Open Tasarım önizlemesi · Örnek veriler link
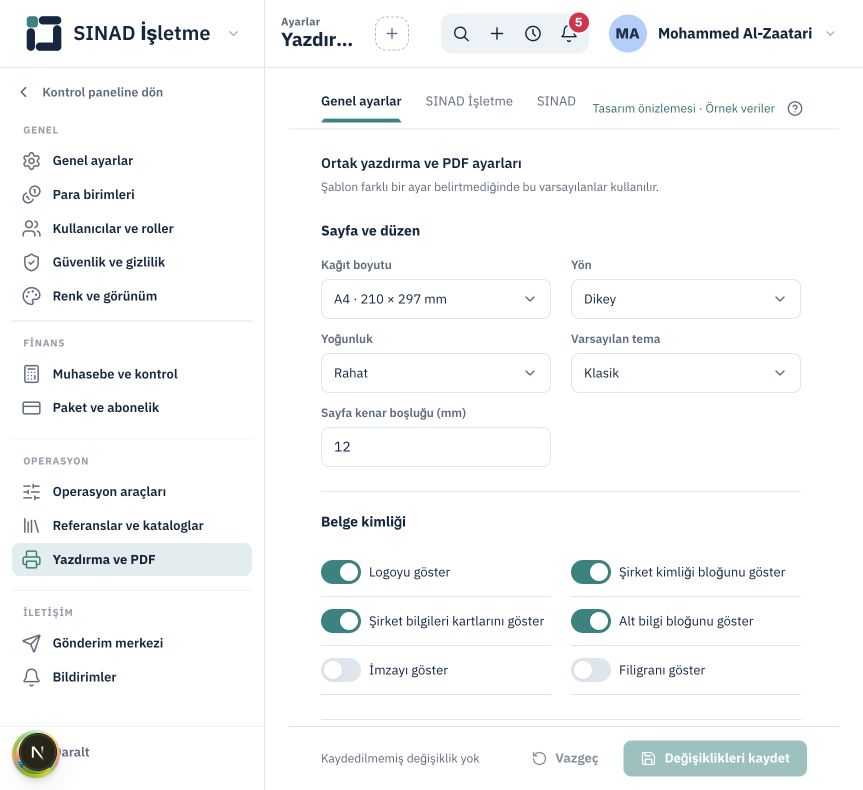Viewport: 863px width, 790px height. [x=684, y=108]
